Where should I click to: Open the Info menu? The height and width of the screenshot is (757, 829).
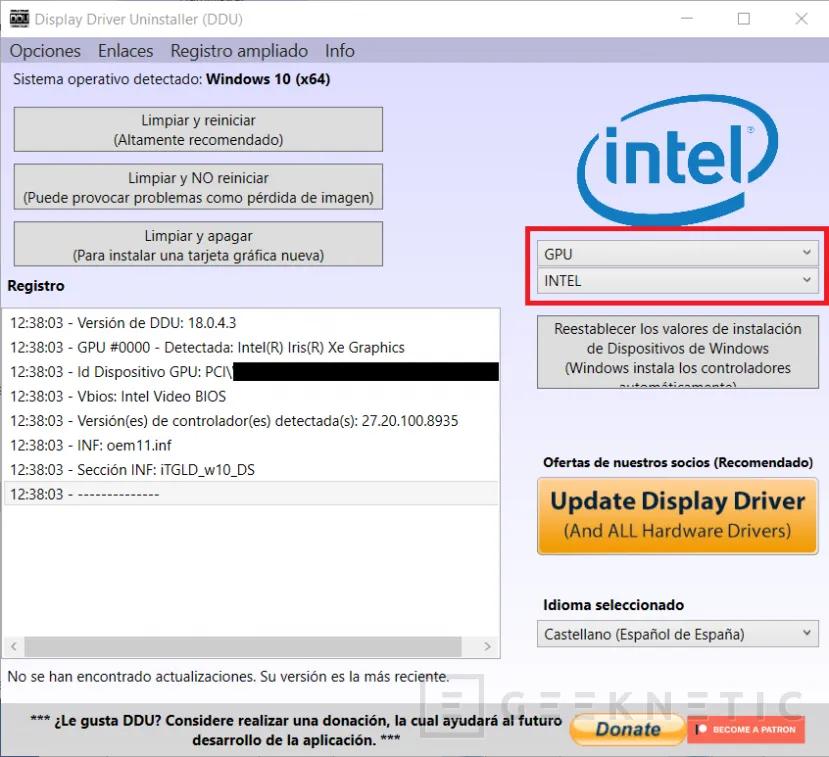coord(340,51)
